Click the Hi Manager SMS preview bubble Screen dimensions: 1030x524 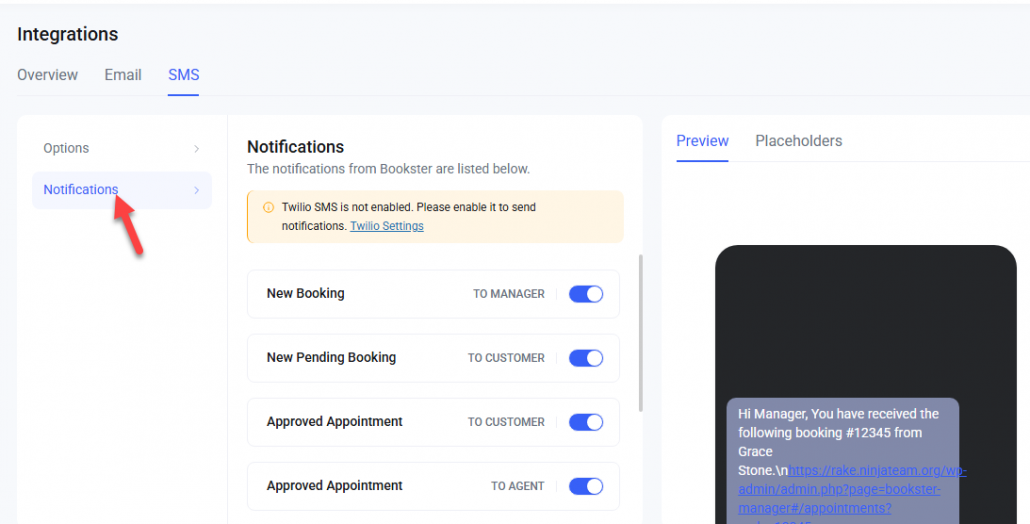843,461
